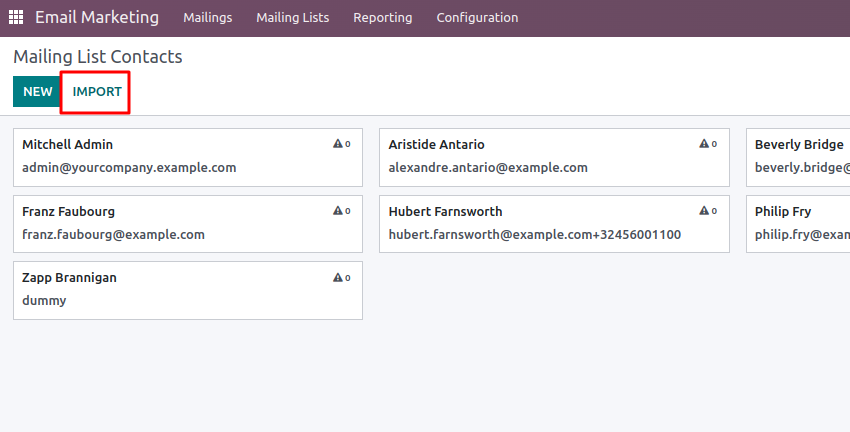Open the Aristide Antario contact card
850x432 pixels.
(554, 157)
